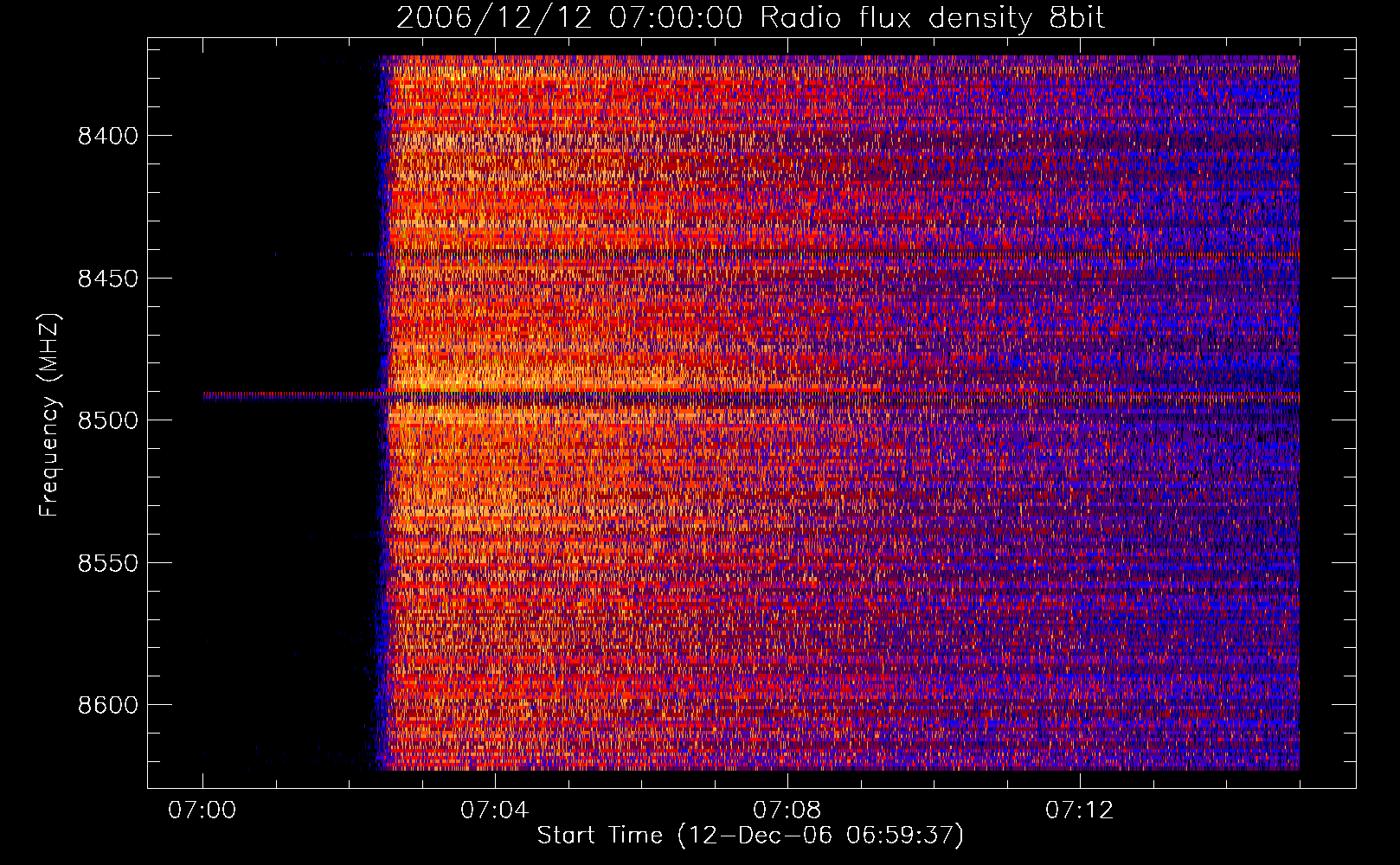Click the 8450 frequency axis label
Screen dimensions: 1400x865
click(x=108, y=279)
